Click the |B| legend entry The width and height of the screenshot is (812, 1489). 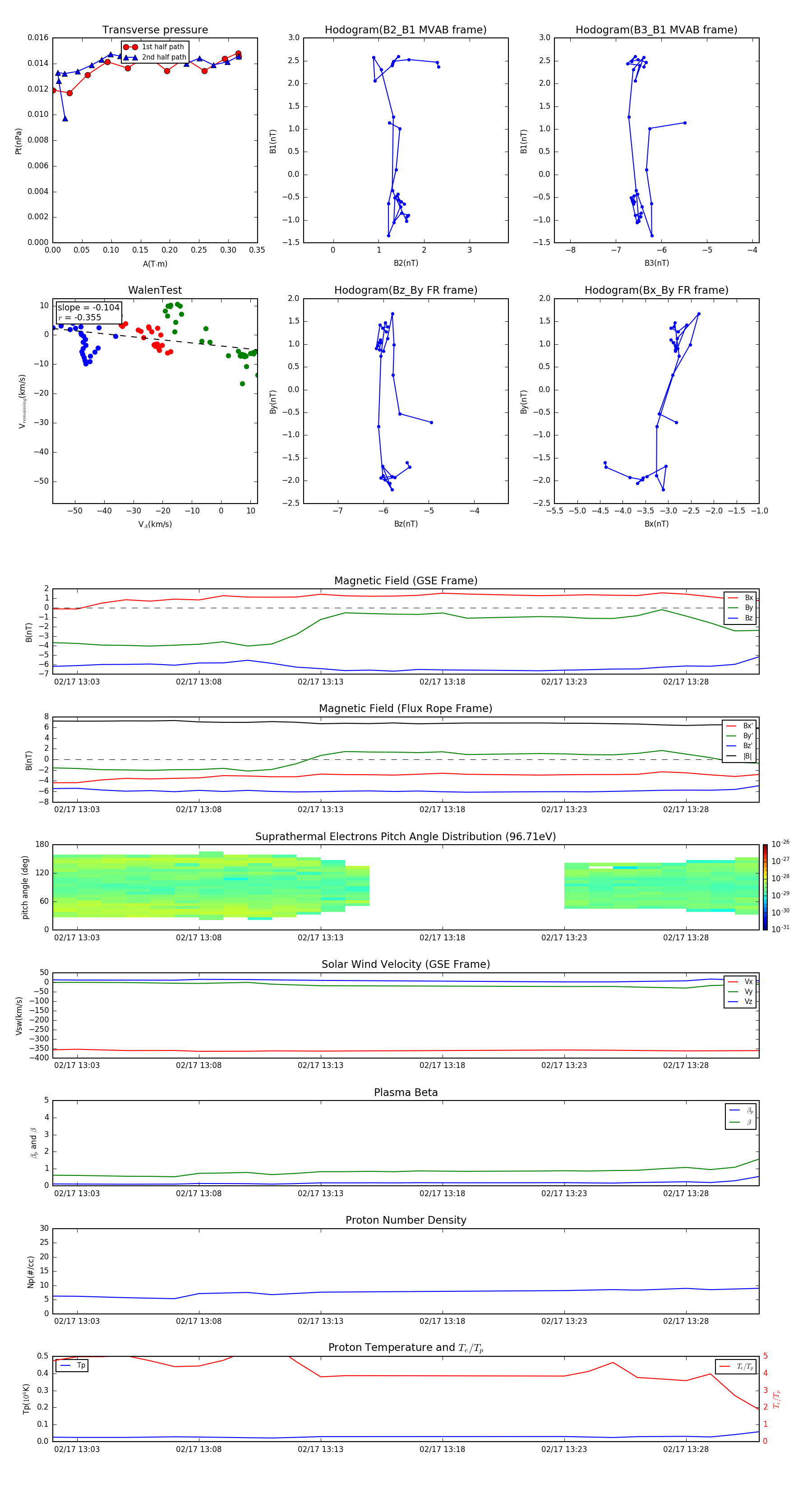pos(739,756)
